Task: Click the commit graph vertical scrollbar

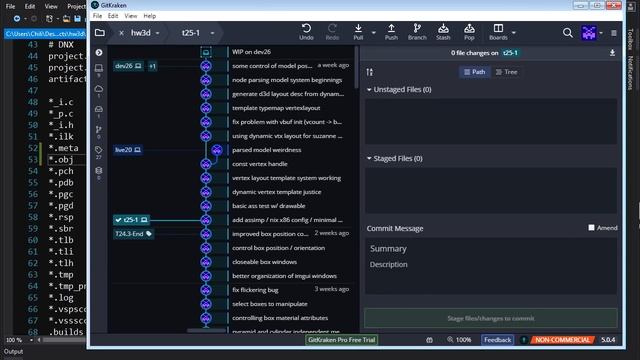Action: 357,67
